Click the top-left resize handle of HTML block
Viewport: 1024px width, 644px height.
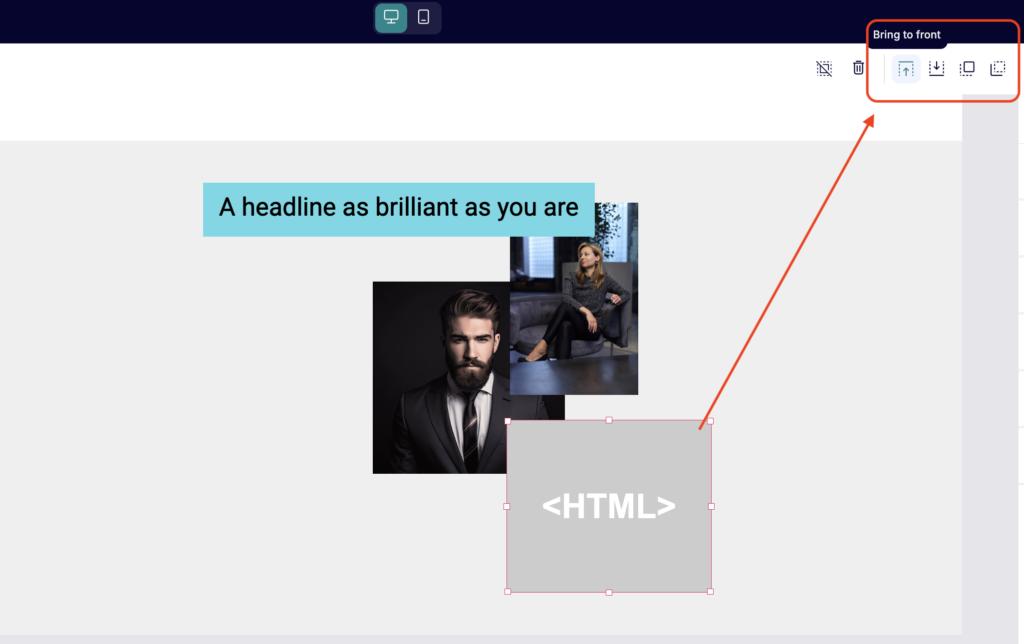pos(507,421)
